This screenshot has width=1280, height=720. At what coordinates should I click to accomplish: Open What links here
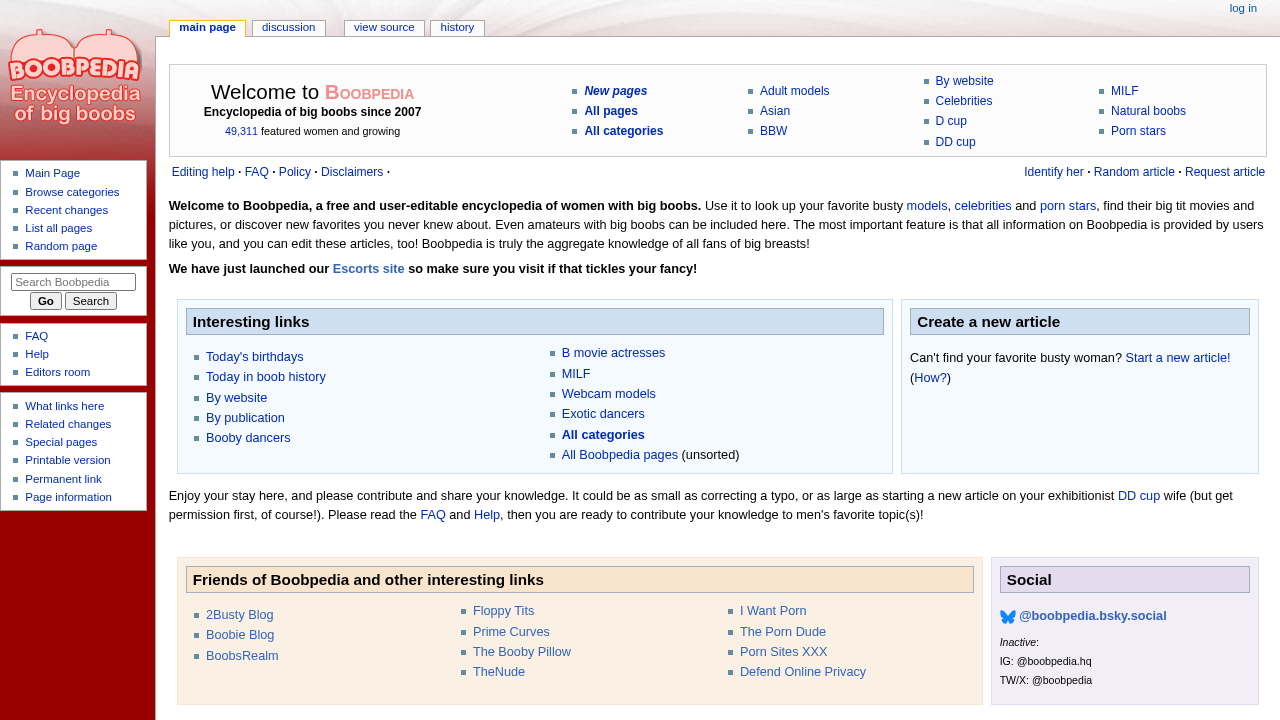point(64,406)
